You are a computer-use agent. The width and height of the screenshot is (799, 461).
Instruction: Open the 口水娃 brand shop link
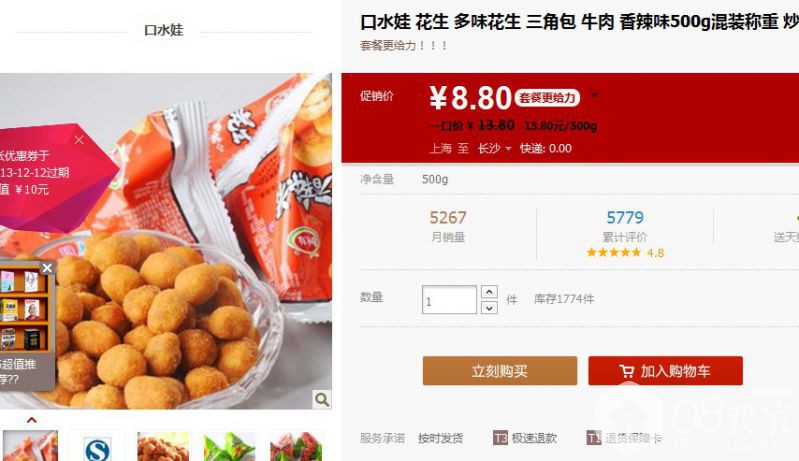tap(164, 30)
